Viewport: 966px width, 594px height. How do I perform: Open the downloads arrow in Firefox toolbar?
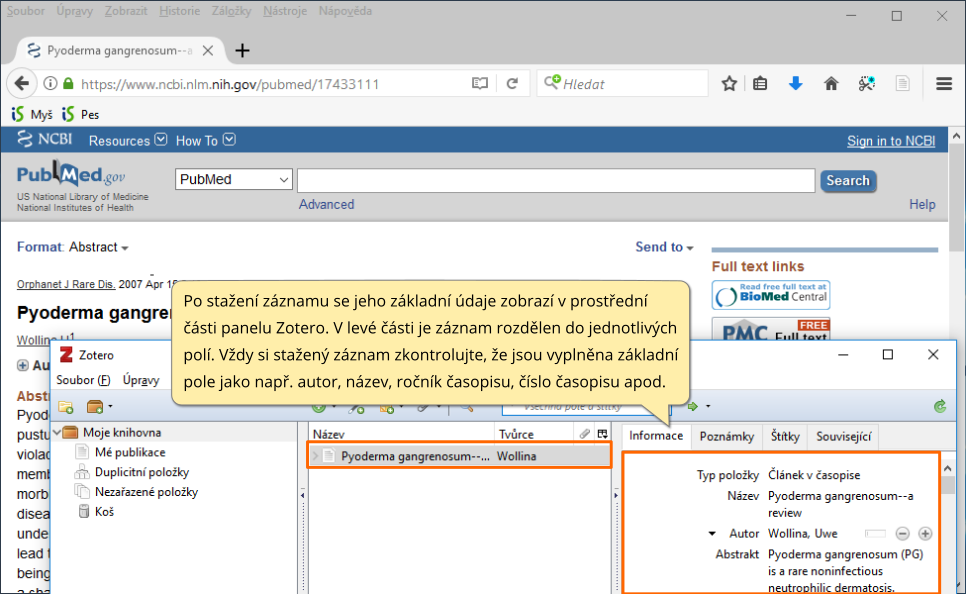pyautogui.click(x=795, y=84)
